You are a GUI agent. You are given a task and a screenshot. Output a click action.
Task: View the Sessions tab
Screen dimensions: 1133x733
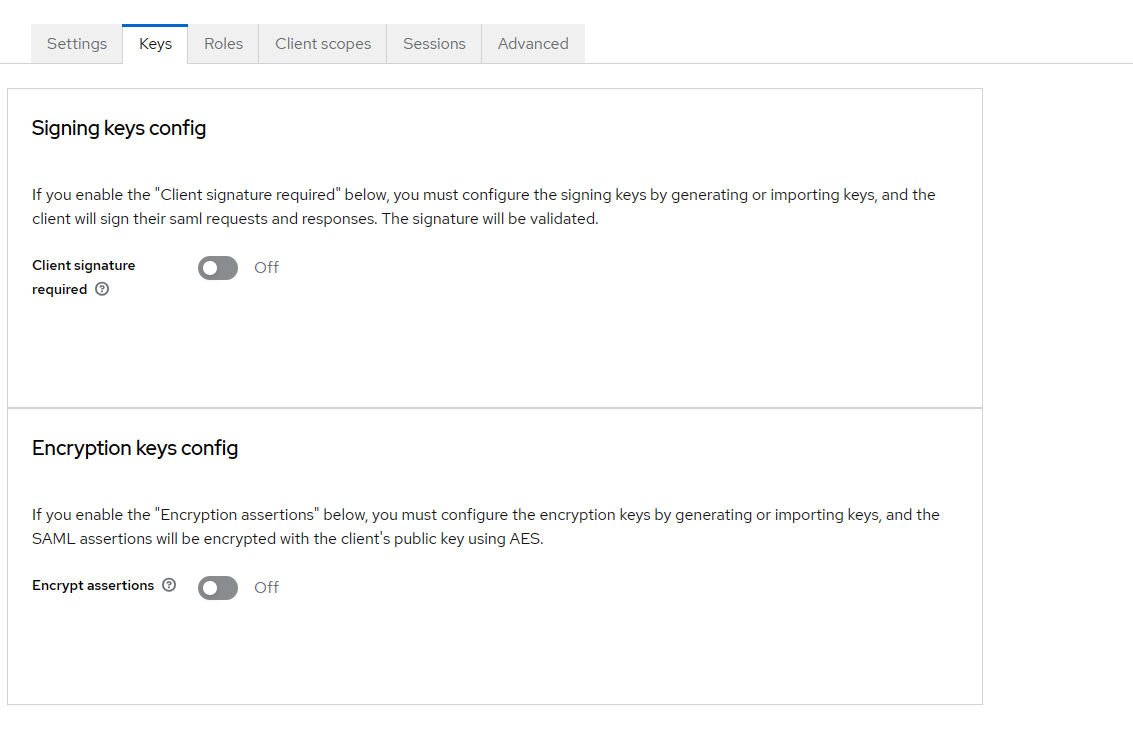[x=434, y=44]
